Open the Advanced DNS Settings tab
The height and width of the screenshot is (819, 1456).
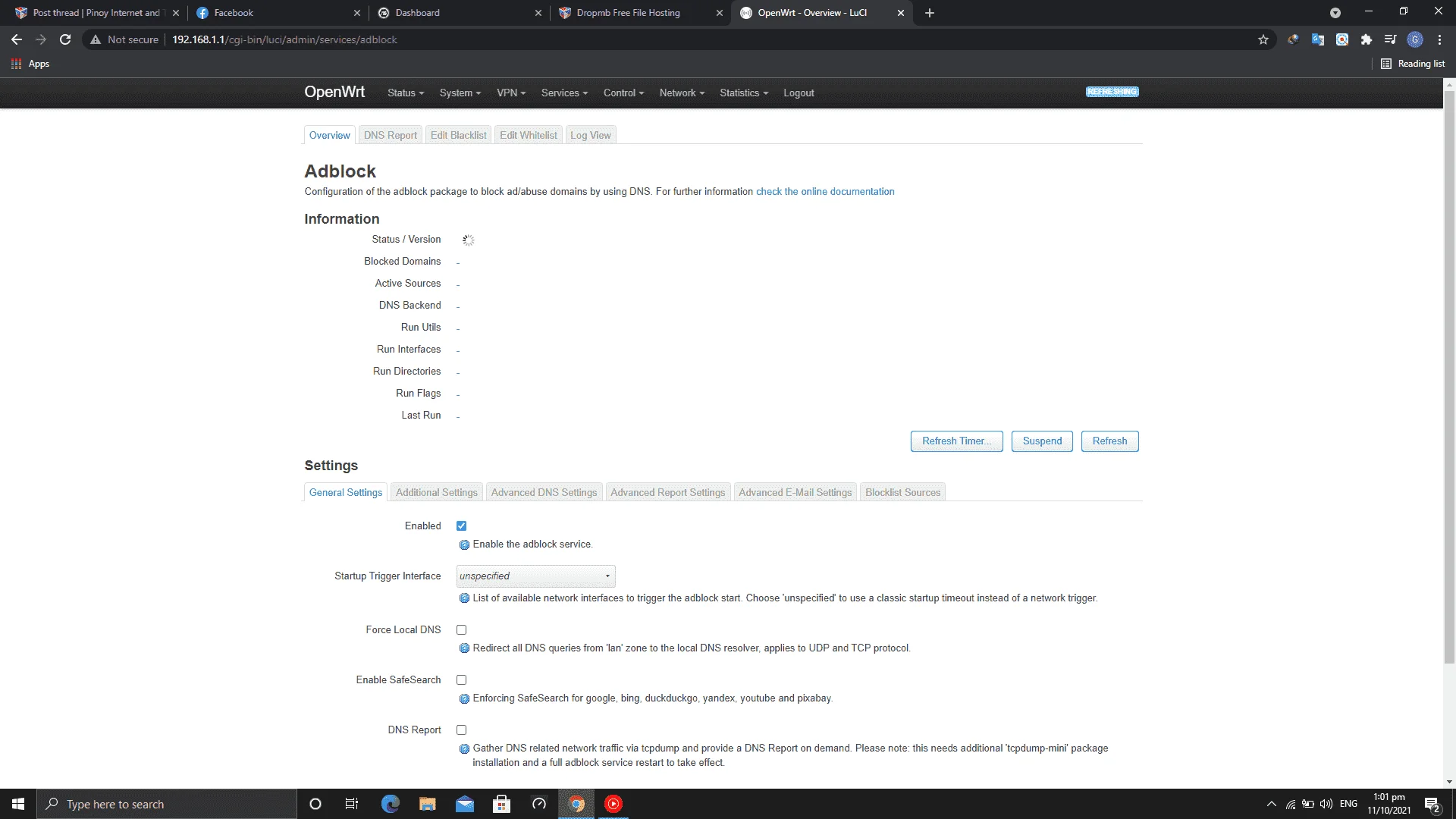544,492
